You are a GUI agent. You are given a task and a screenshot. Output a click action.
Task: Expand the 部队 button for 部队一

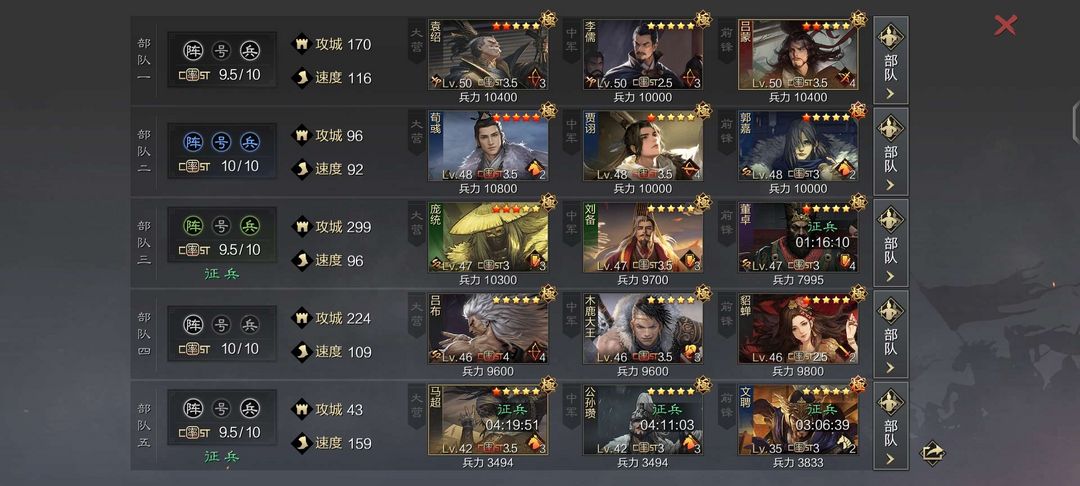coord(891,61)
